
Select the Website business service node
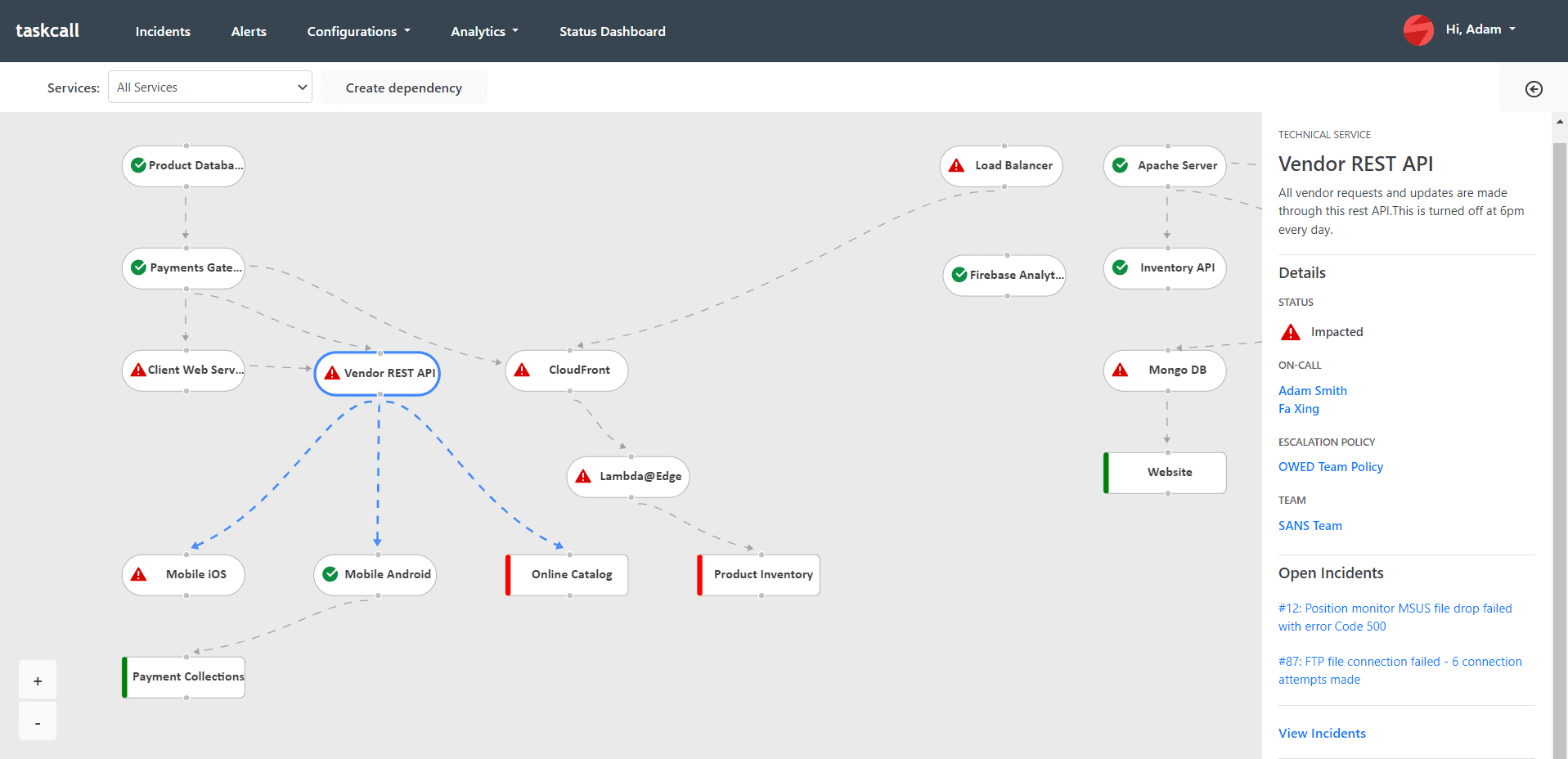point(1166,473)
